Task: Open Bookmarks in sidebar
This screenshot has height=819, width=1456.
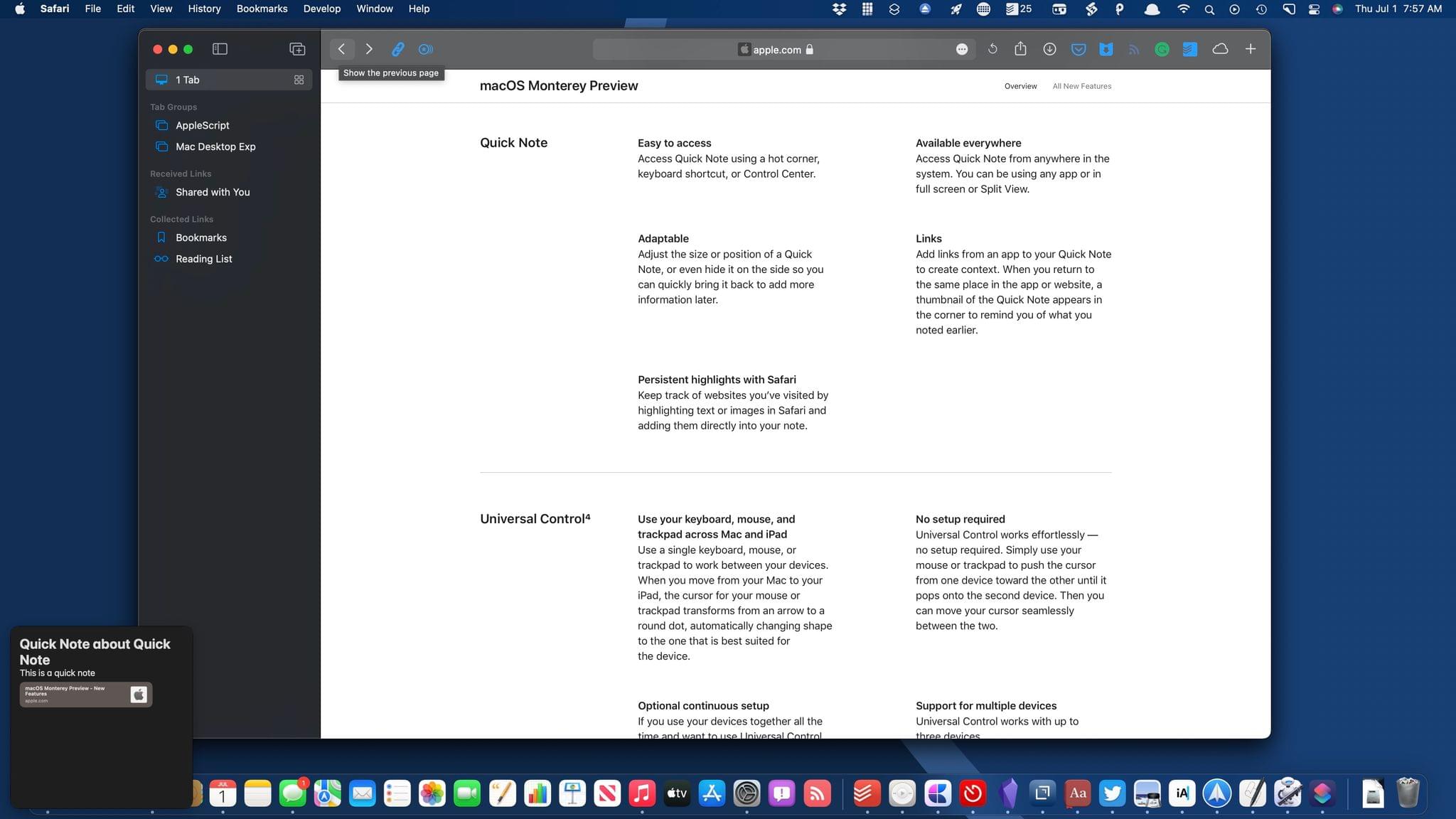Action: click(200, 237)
